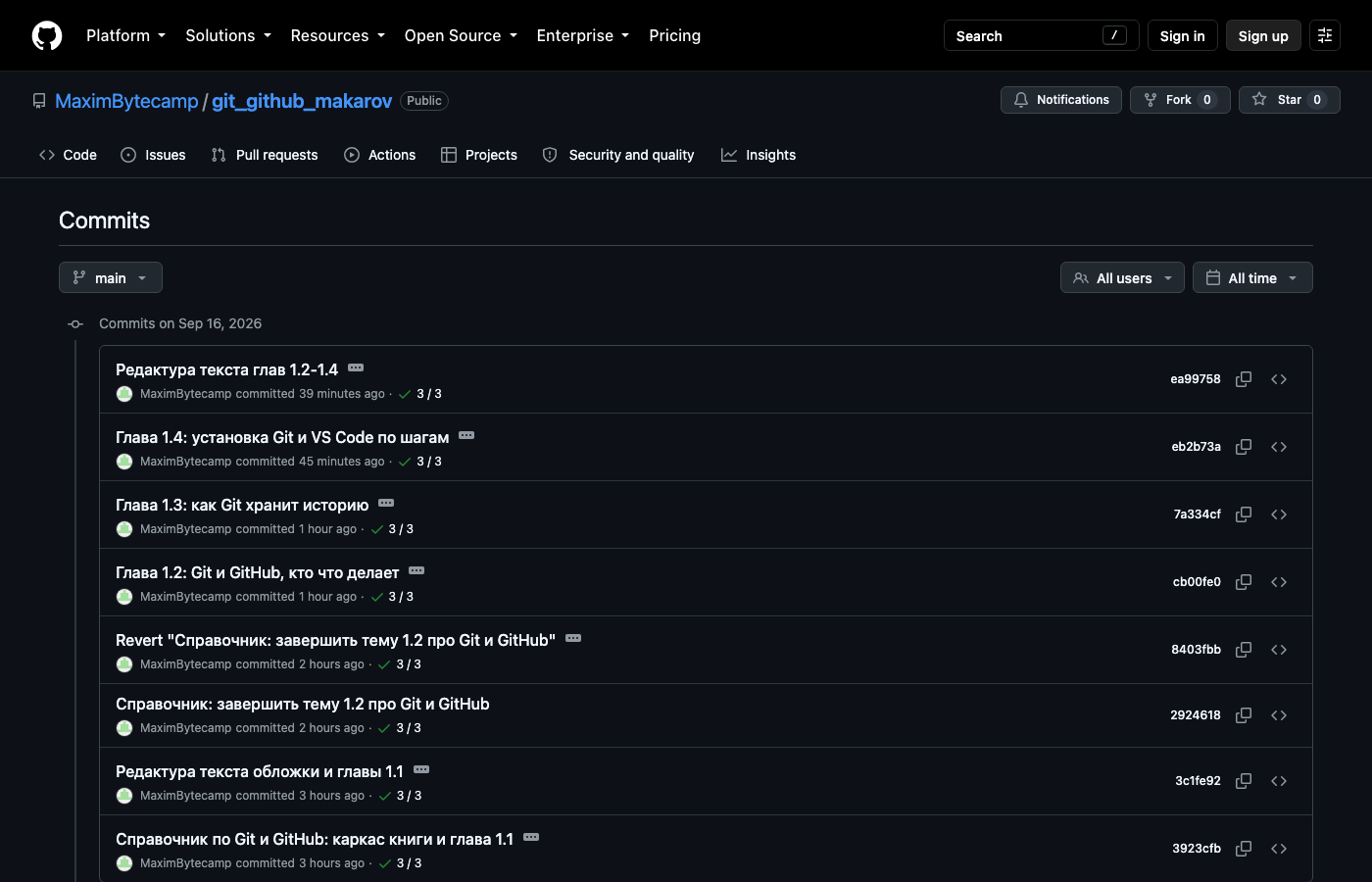Open the All users filter
Image resolution: width=1372 pixels, height=882 pixels.
pyautogui.click(x=1122, y=277)
